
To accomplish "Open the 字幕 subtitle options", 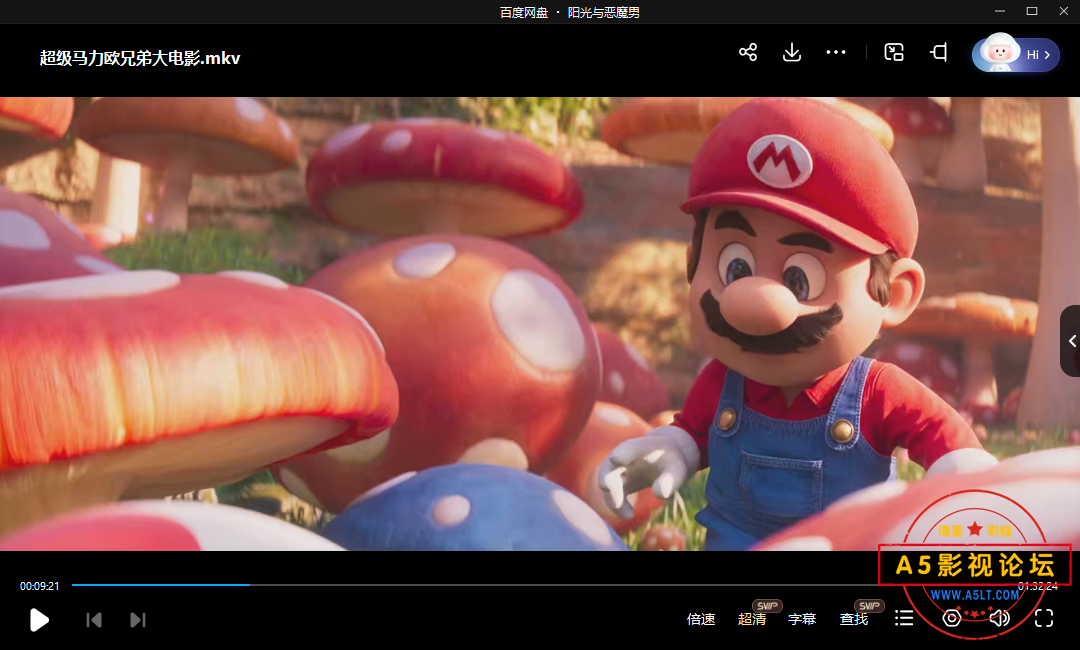I will click(802, 619).
